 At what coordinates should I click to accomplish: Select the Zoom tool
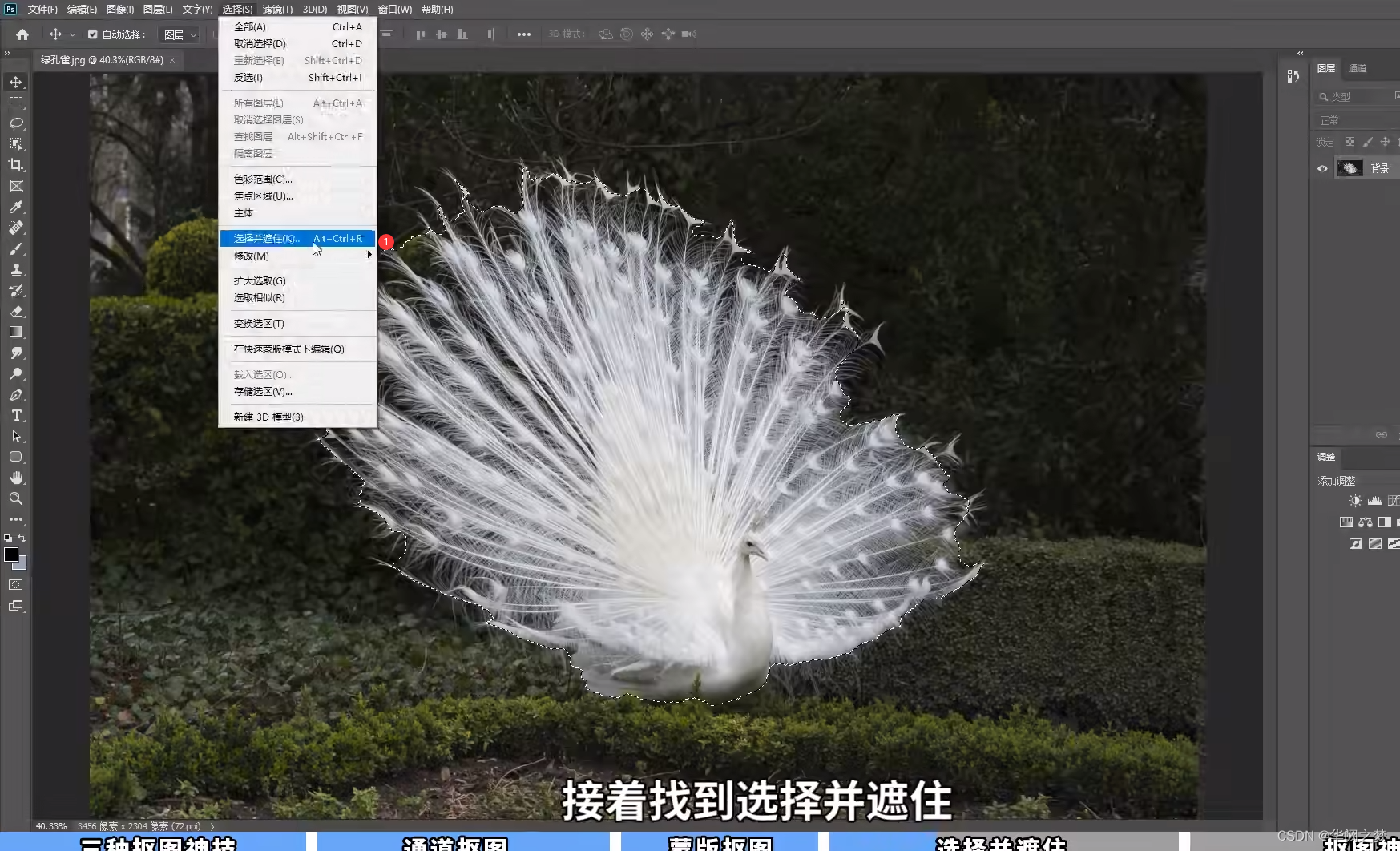click(x=16, y=499)
